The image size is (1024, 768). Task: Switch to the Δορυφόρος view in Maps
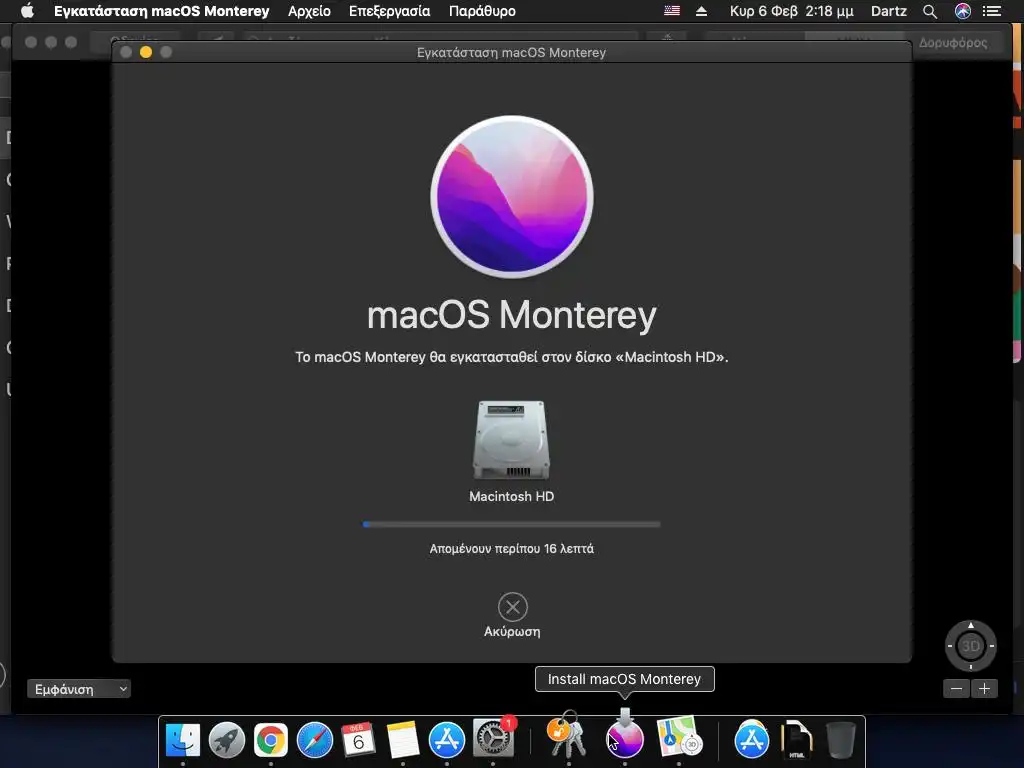coord(953,42)
